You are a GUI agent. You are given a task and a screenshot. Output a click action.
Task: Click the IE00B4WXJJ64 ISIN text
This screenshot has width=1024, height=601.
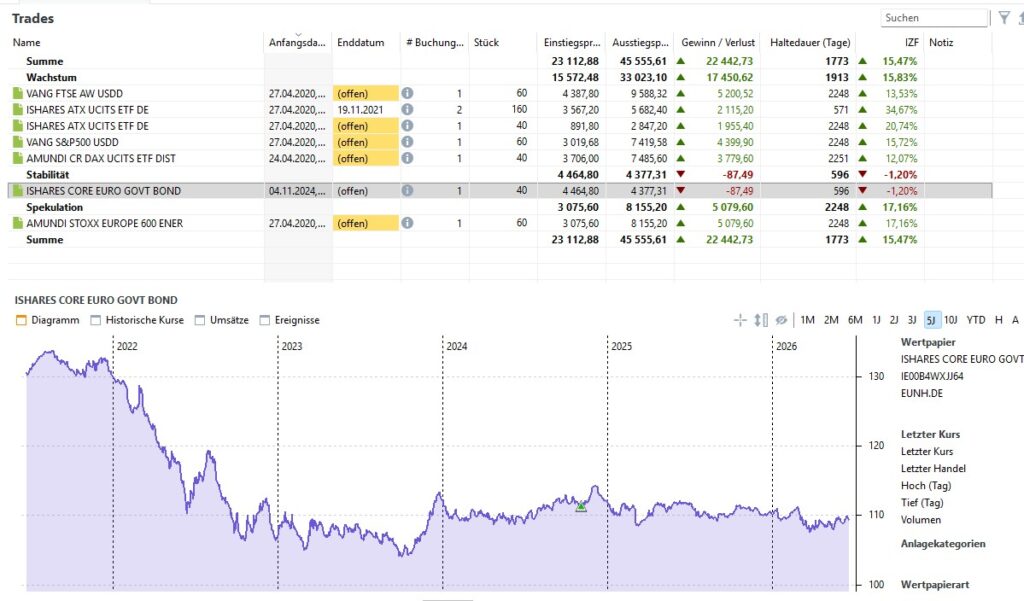pyautogui.click(x=932, y=376)
